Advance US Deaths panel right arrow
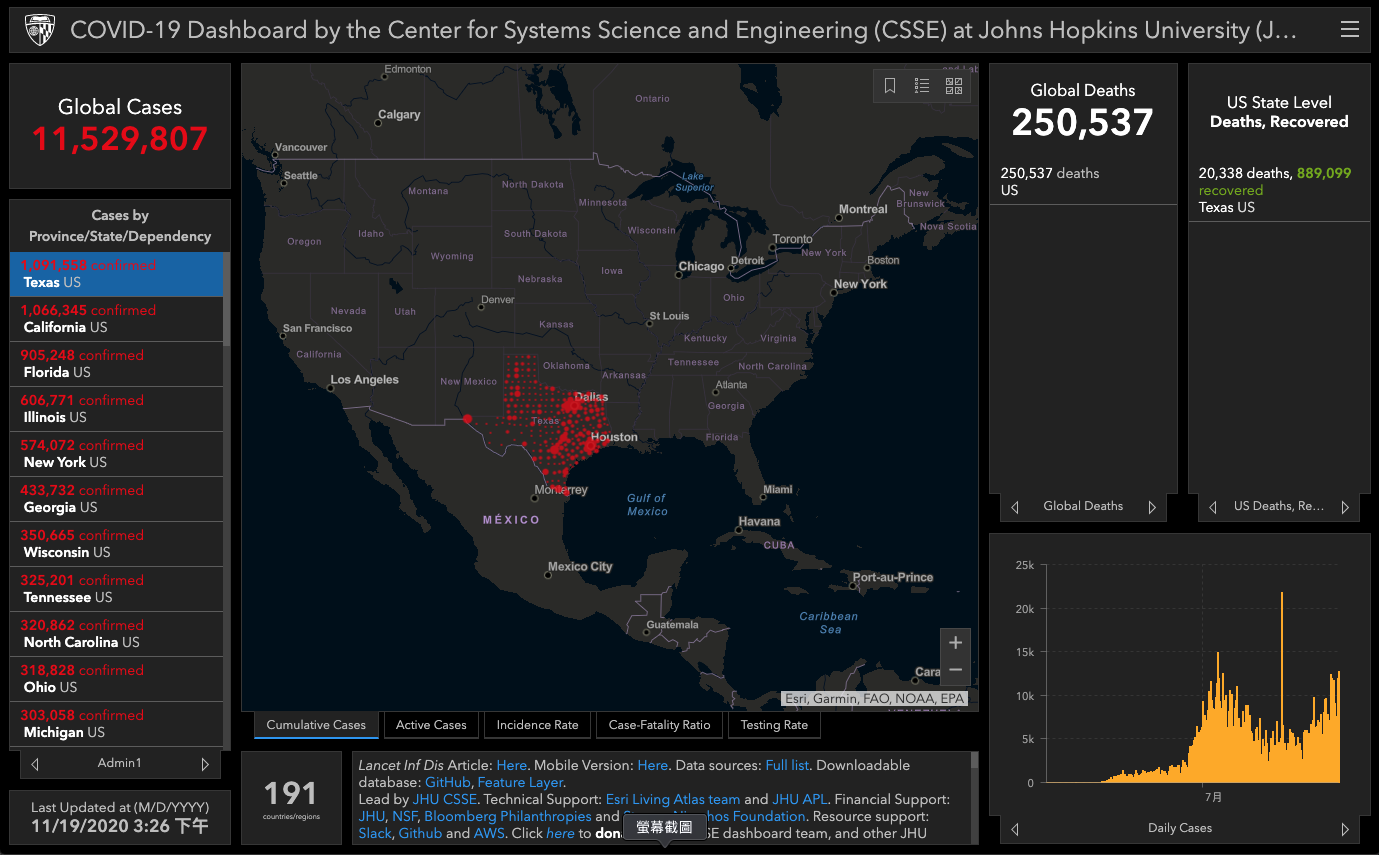This screenshot has width=1379, height=855. (1345, 507)
